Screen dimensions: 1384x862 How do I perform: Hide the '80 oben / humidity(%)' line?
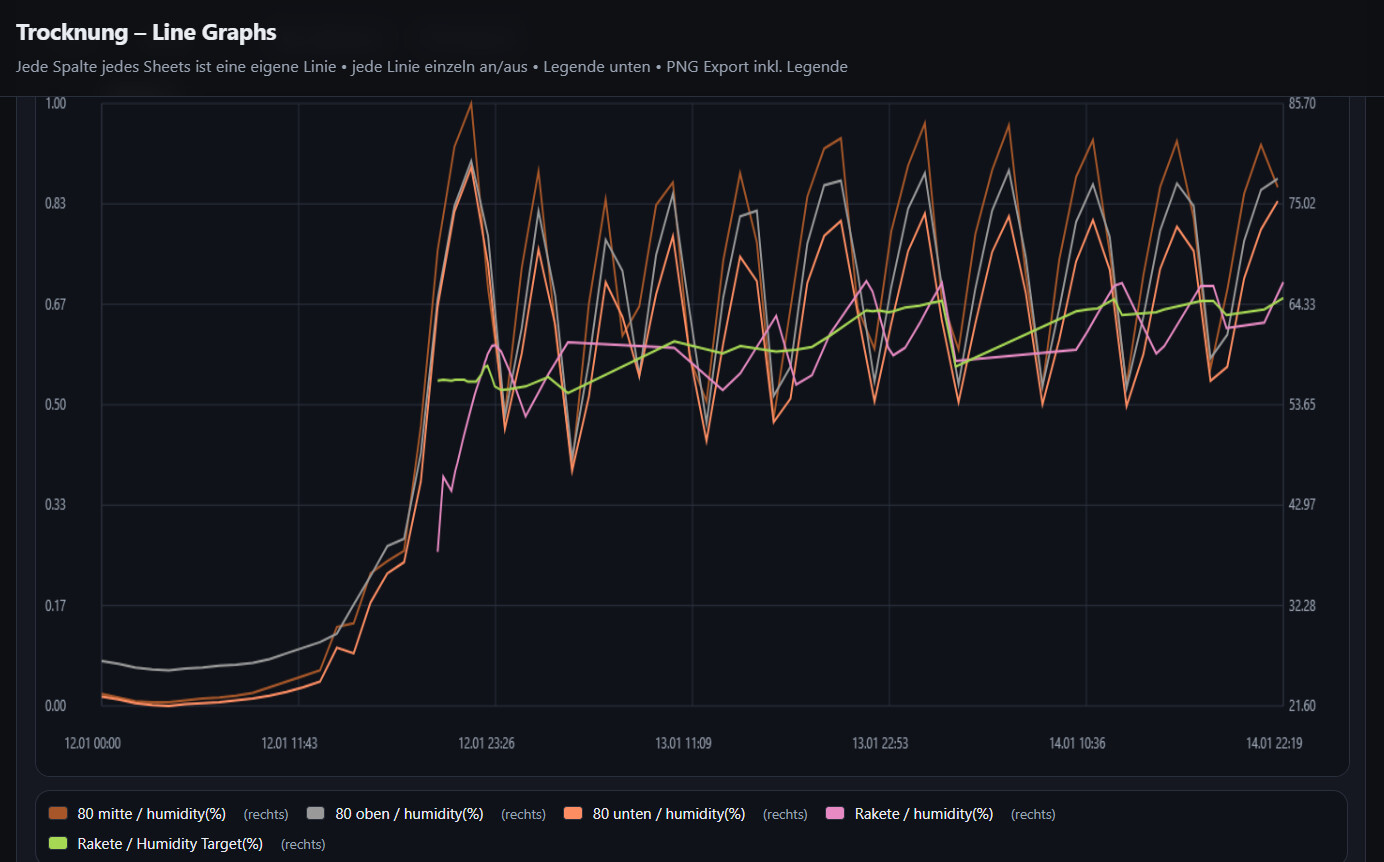(x=409, y=814)
